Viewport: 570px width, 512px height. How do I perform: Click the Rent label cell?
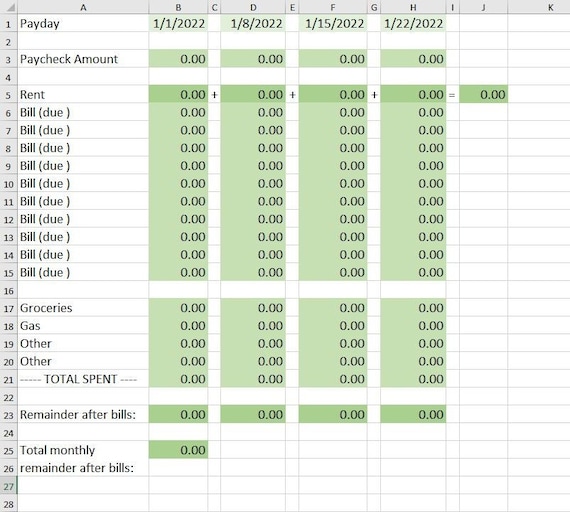[83, 95]
